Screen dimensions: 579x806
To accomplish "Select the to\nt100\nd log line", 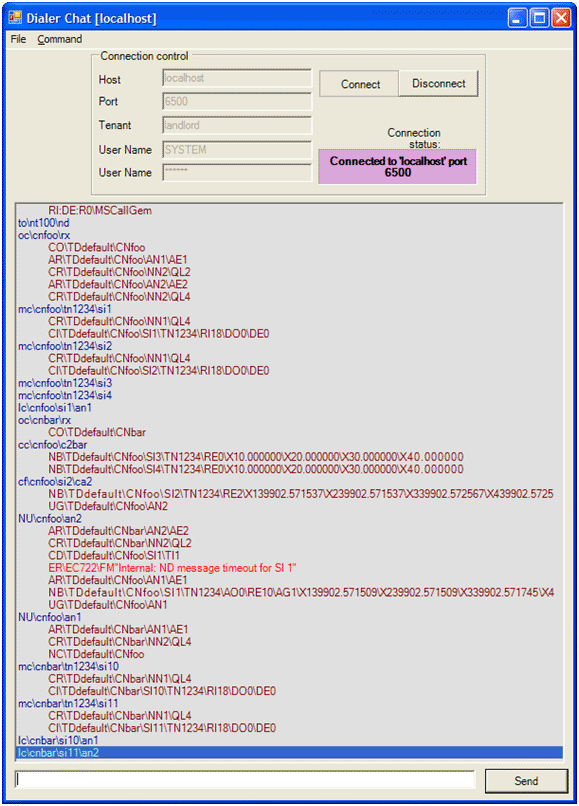I will point(44,223).
